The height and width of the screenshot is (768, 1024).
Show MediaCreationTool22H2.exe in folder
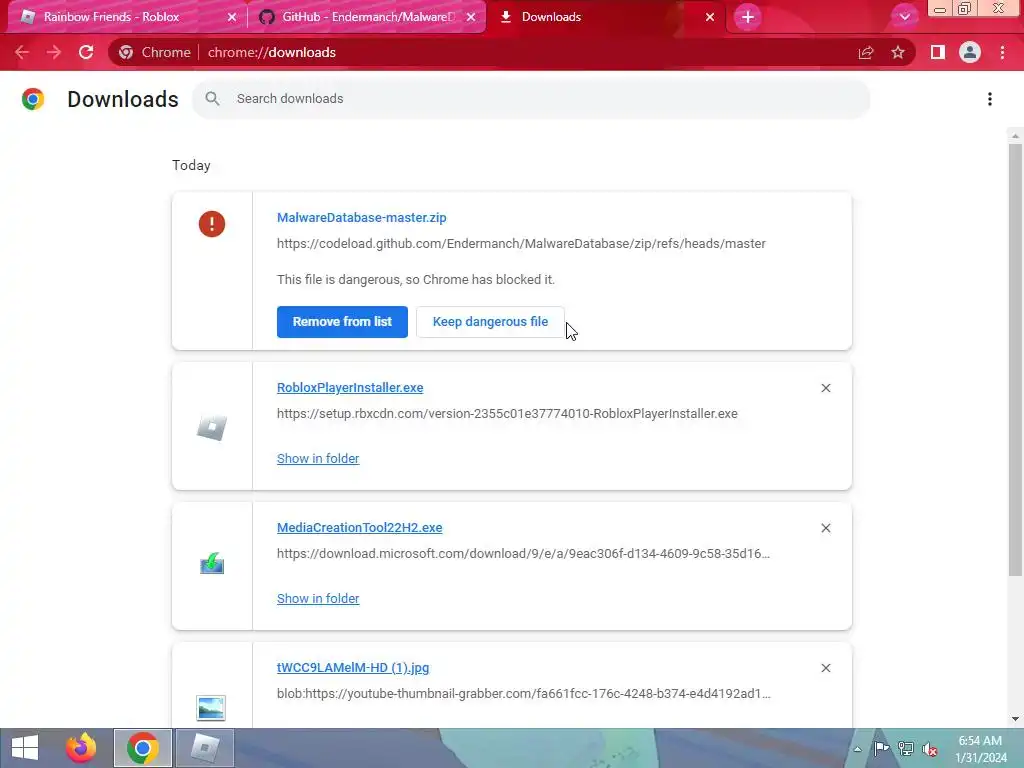click(x=318, y=598)
